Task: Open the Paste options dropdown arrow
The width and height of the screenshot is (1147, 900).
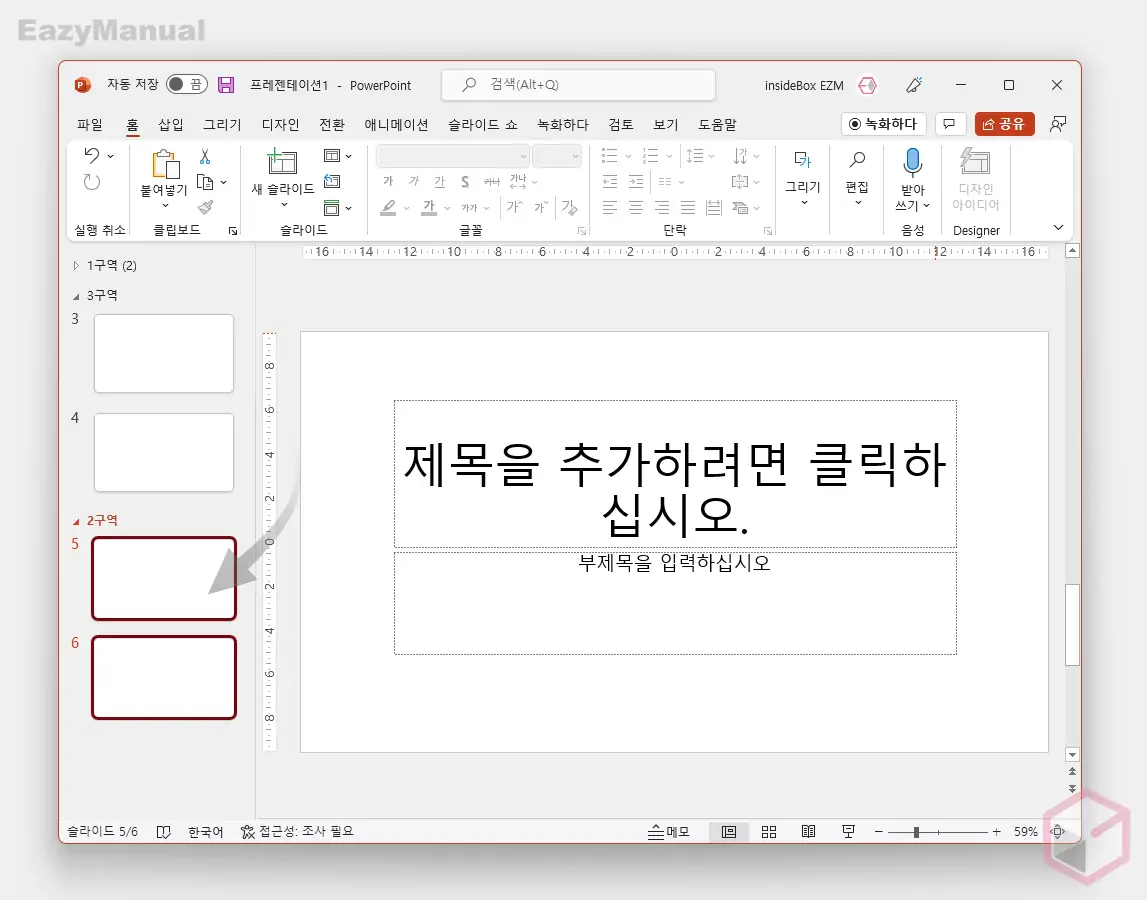Action: point(165,206)
